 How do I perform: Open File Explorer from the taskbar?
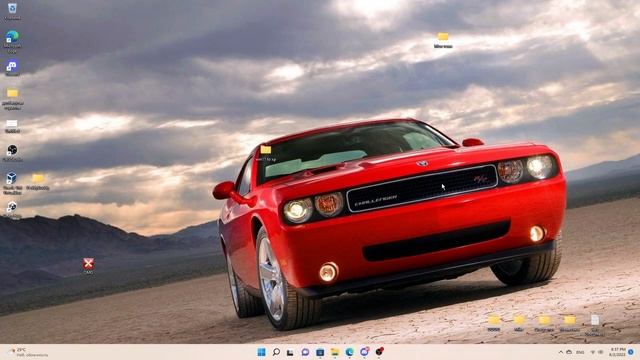(335, 352)
